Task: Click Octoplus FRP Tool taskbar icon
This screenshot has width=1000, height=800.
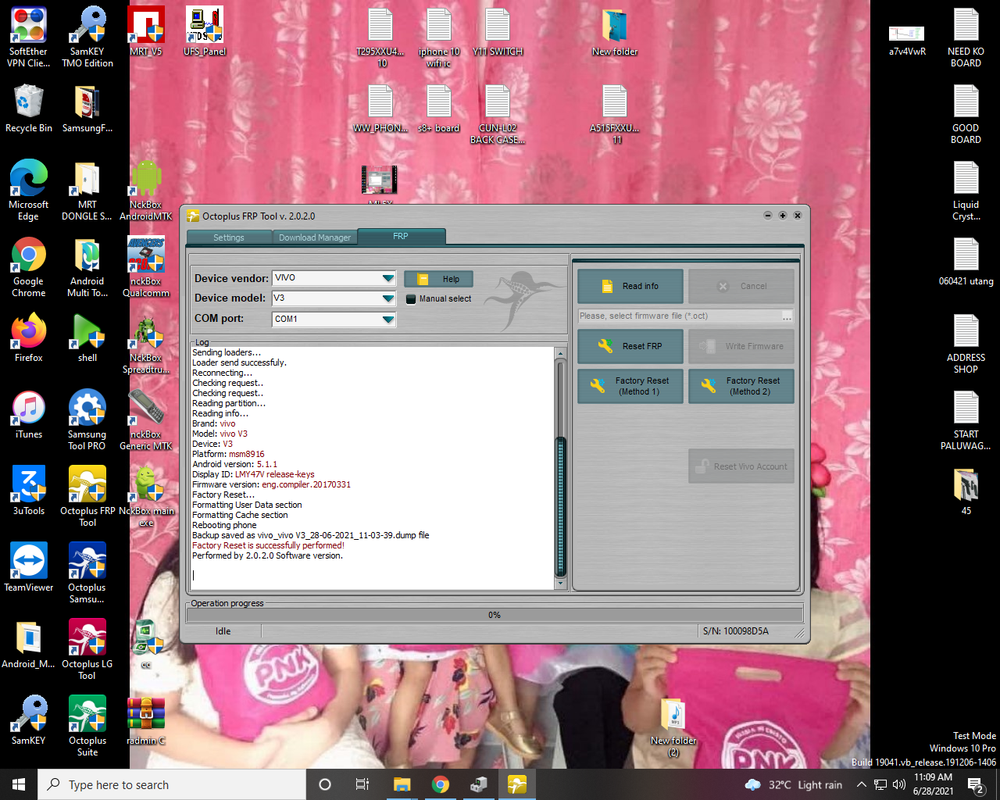Action: (517, 784)
